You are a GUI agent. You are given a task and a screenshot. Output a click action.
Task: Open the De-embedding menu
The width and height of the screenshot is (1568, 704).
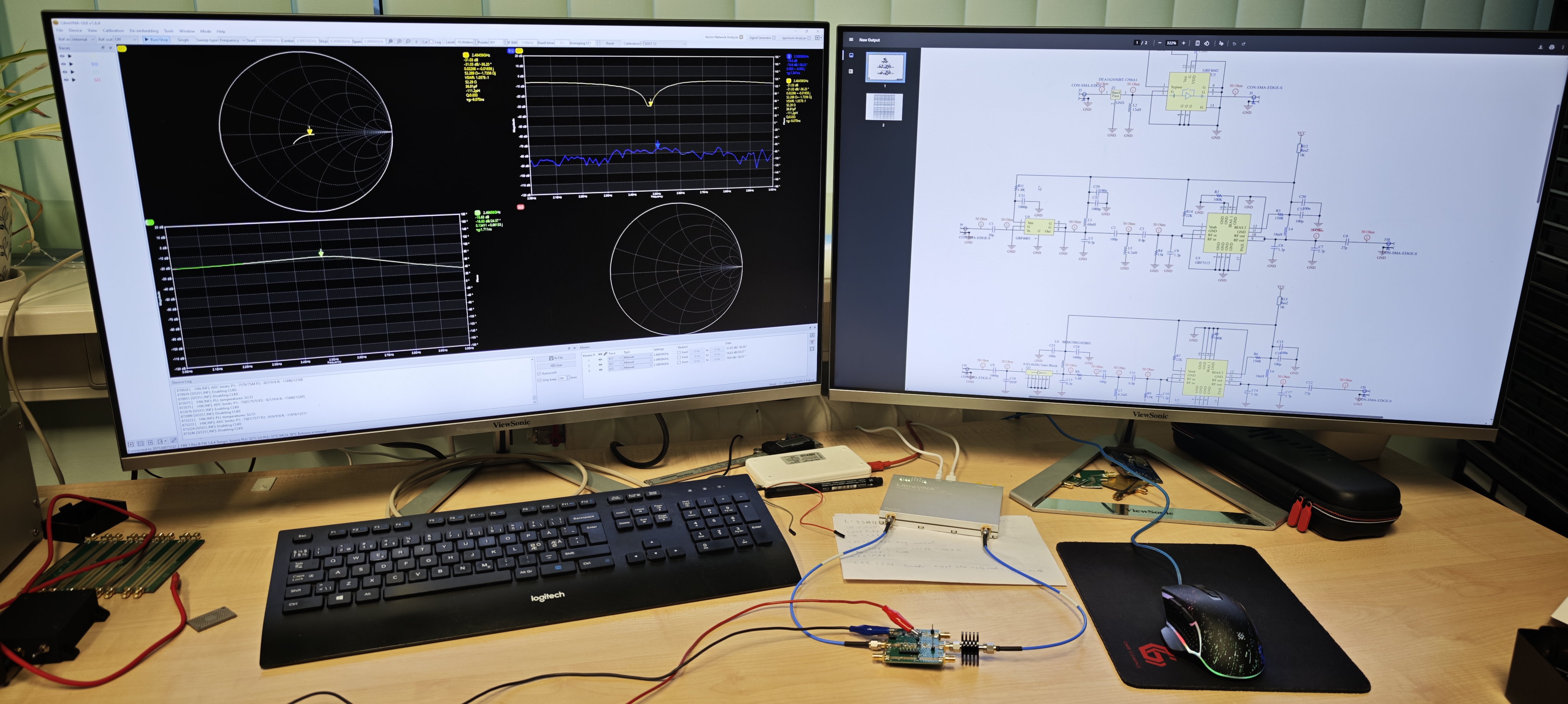click(144, 31)
